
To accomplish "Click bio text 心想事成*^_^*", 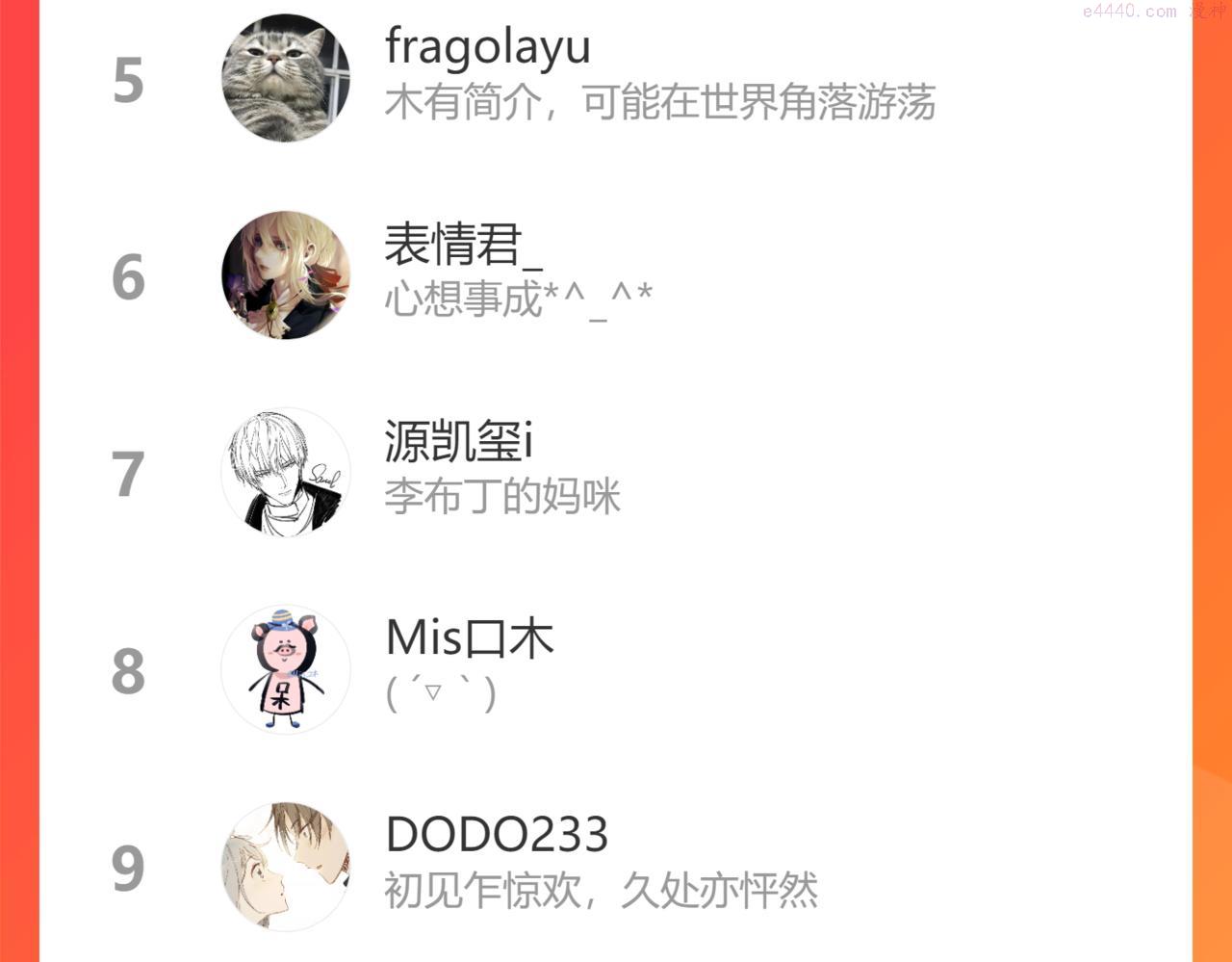I will pyautogui.click(x=519, y=299).
